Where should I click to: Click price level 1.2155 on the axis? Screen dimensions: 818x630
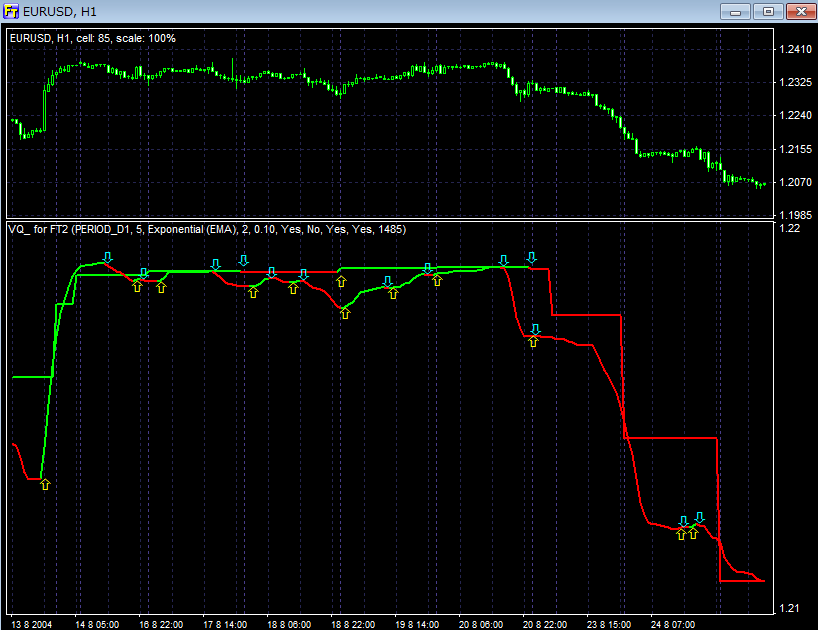click(796, 149)
